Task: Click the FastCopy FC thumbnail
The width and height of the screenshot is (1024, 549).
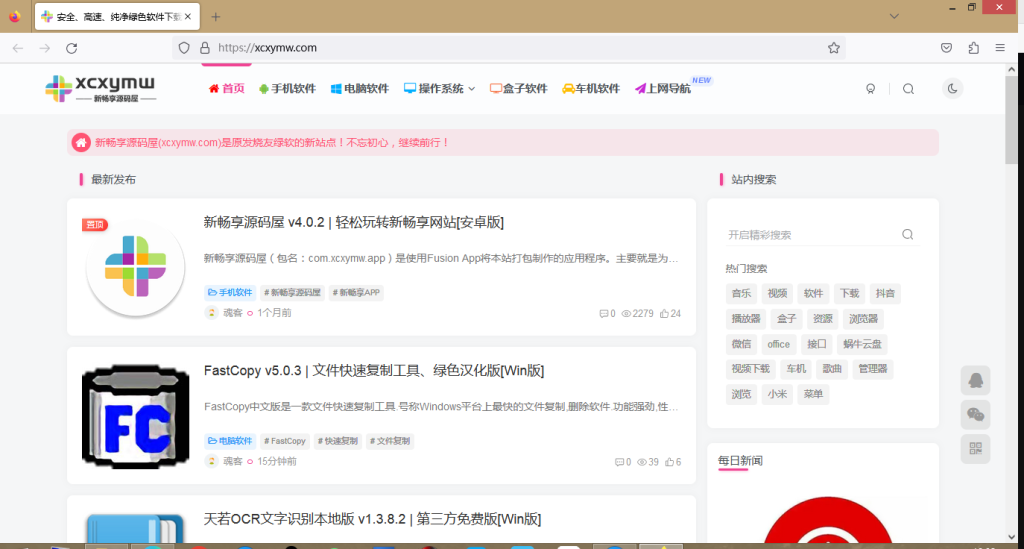Action: pyautogui.click(x=135, y=416)
